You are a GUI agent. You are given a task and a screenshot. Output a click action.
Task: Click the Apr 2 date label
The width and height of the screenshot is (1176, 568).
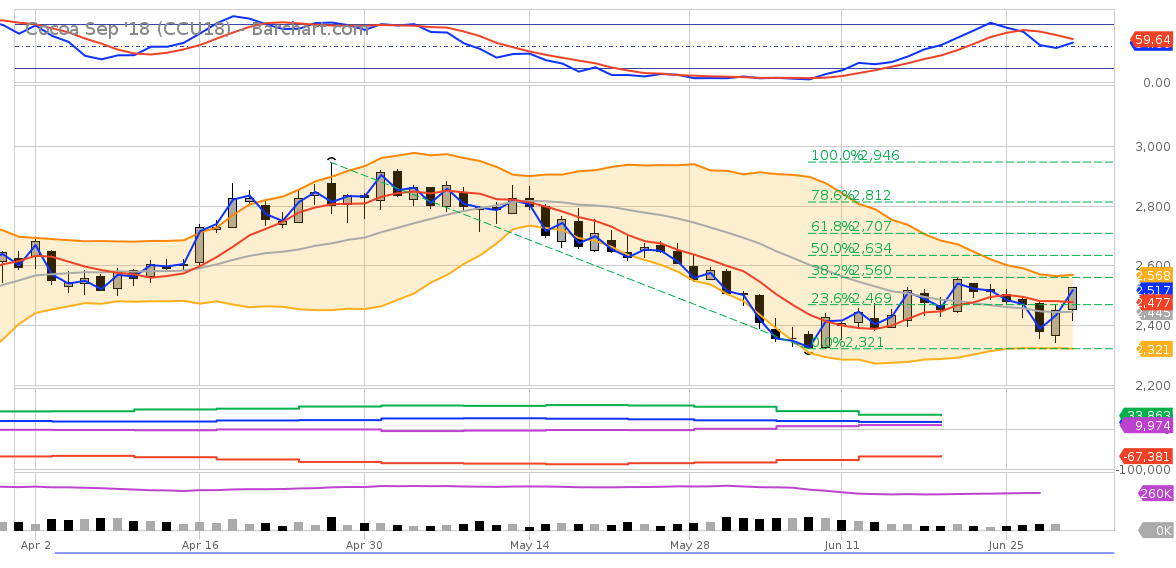click(x=36, y=545)
